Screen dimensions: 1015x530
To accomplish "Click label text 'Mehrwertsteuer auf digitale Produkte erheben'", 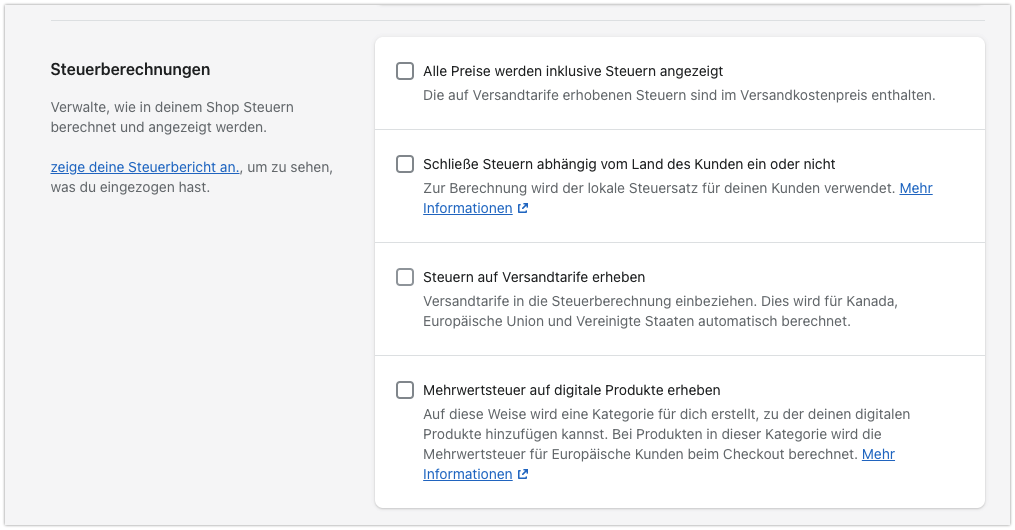I will coord(572,390).
